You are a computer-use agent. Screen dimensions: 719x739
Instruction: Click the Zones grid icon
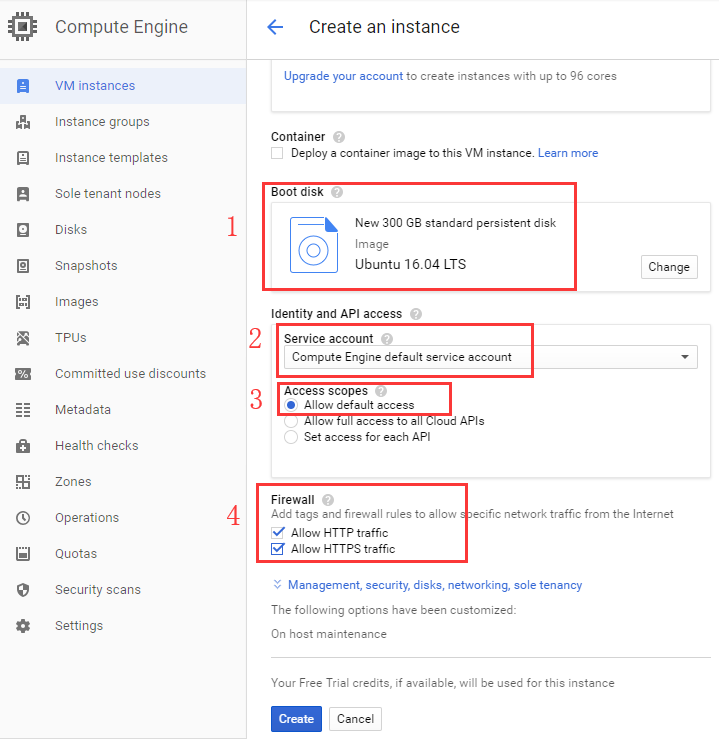point(23,482)
